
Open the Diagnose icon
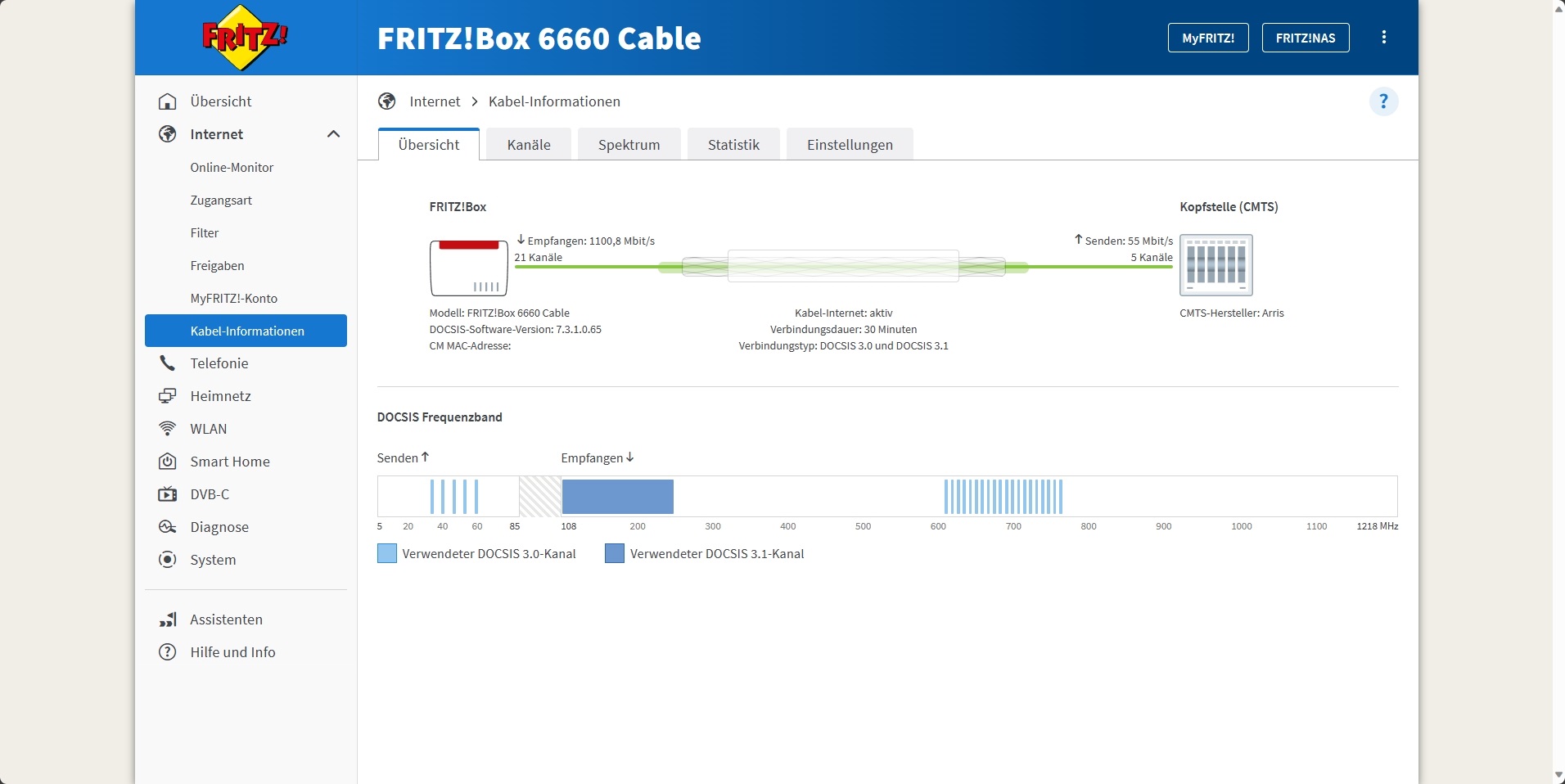click(x=167, y=526)
